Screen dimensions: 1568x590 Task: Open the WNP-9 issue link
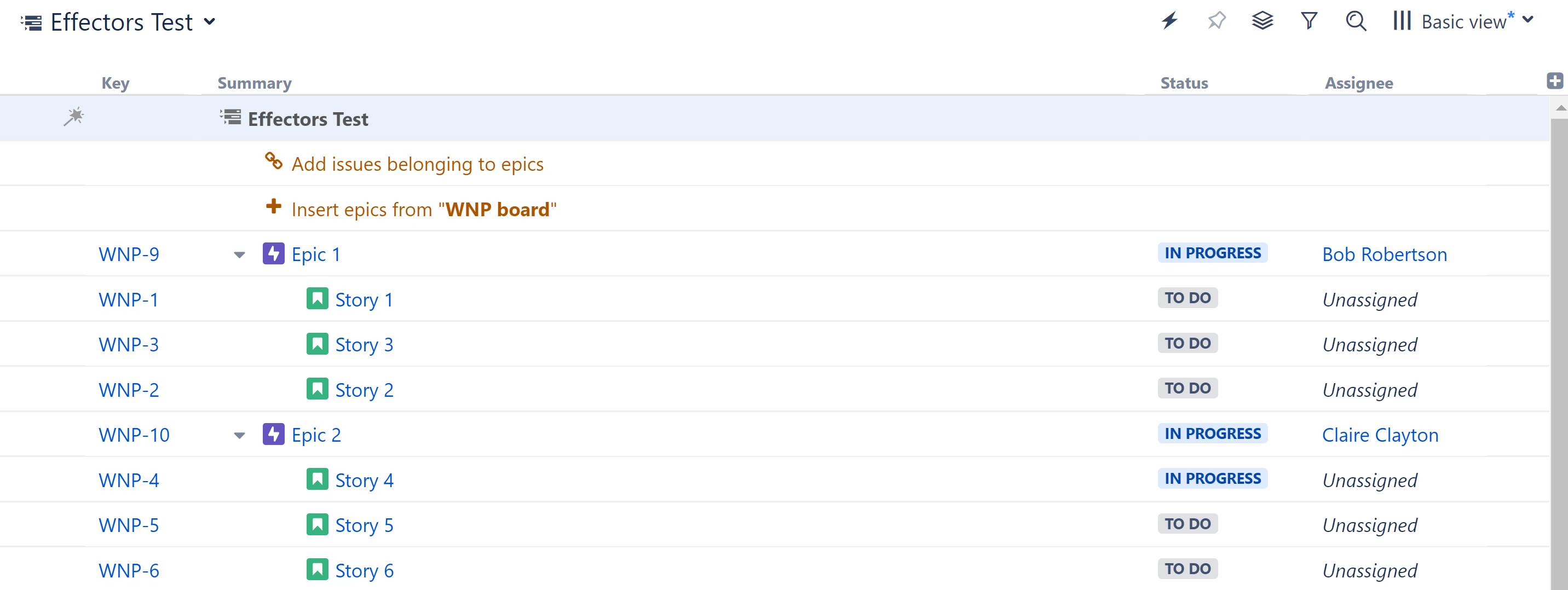[129, 254]
